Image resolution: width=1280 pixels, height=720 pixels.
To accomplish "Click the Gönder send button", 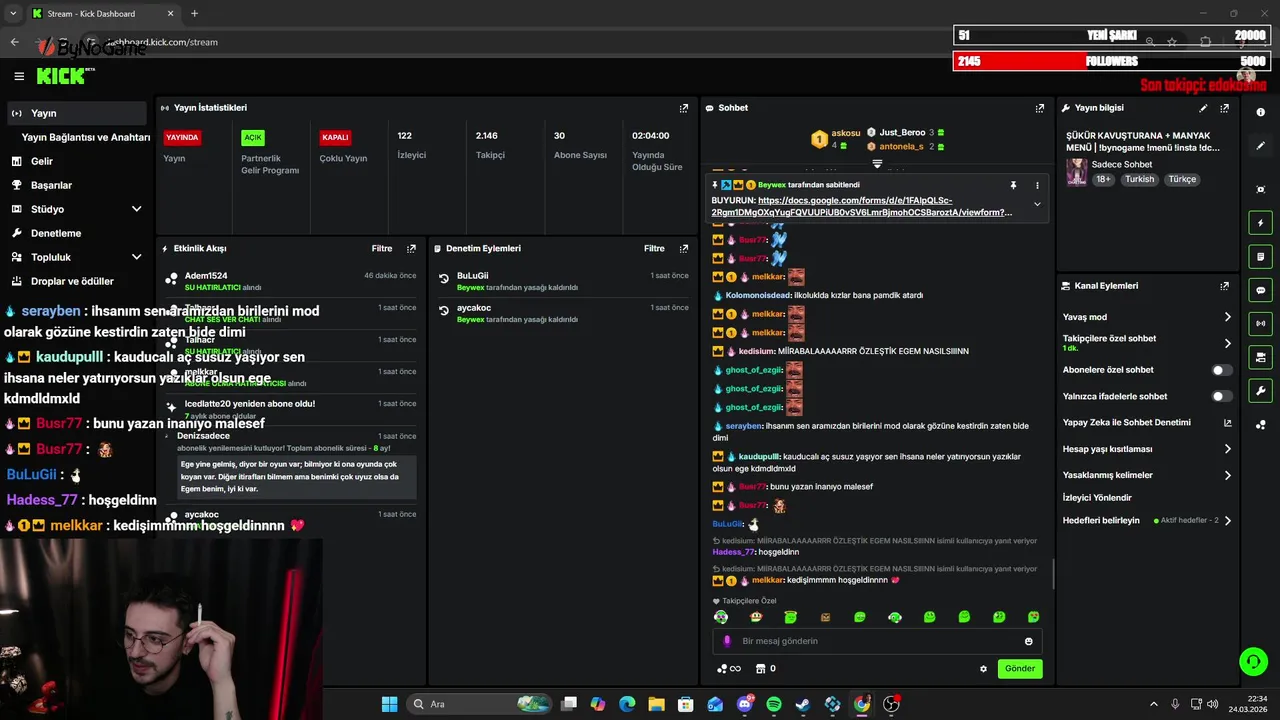I will [x=1020, y=669].
